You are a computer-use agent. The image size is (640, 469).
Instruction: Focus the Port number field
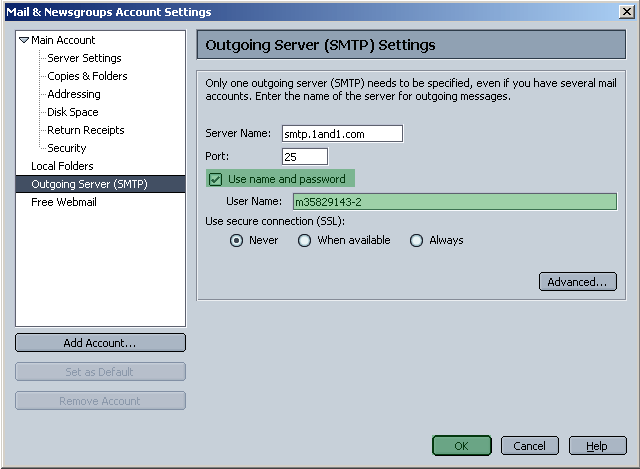click(x=305, y=156)
